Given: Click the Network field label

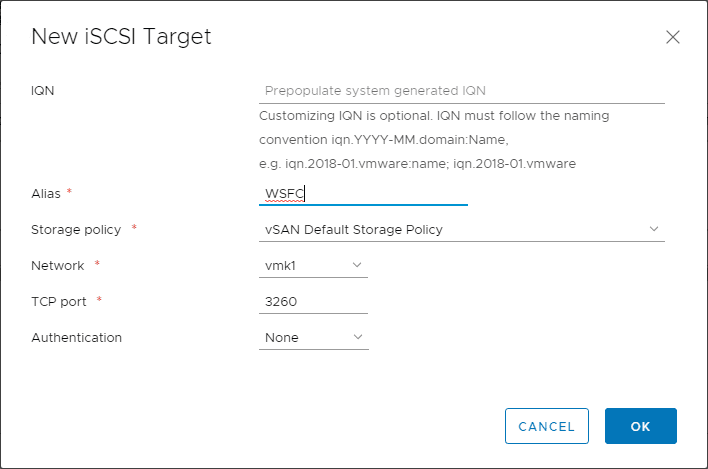Looking at the screenshot, I should tap(58, 265).
